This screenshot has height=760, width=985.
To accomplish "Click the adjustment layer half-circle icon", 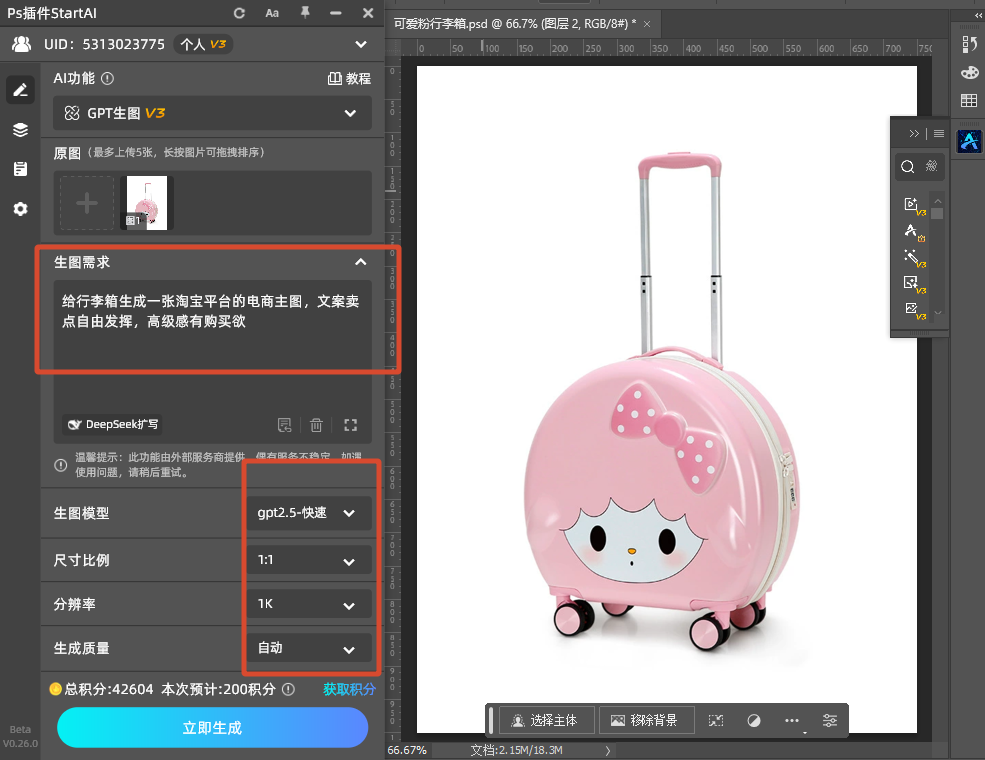I will (754, 720).
